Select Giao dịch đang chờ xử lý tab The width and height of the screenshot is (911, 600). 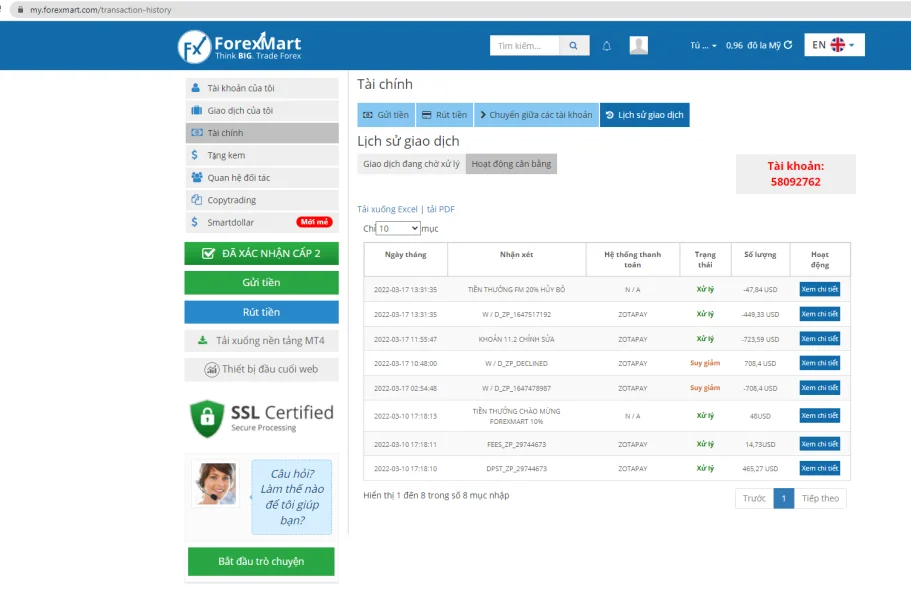coord(411,164)
